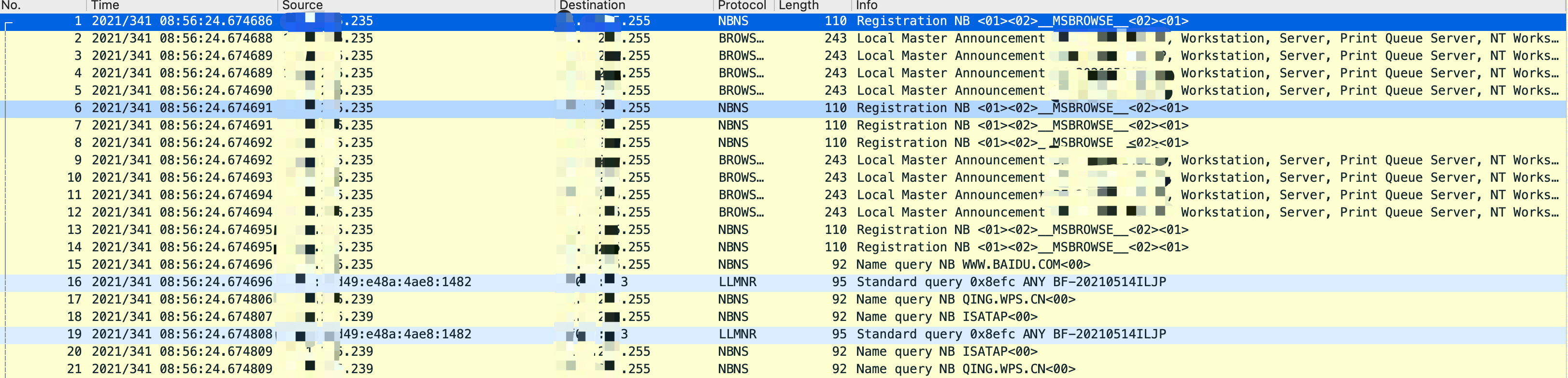The height and width of the screenshot is (378, 1568).
Task: Click packet 1 Registration NB __MSBROWSE__ info
Action: tap(1022, 21)
